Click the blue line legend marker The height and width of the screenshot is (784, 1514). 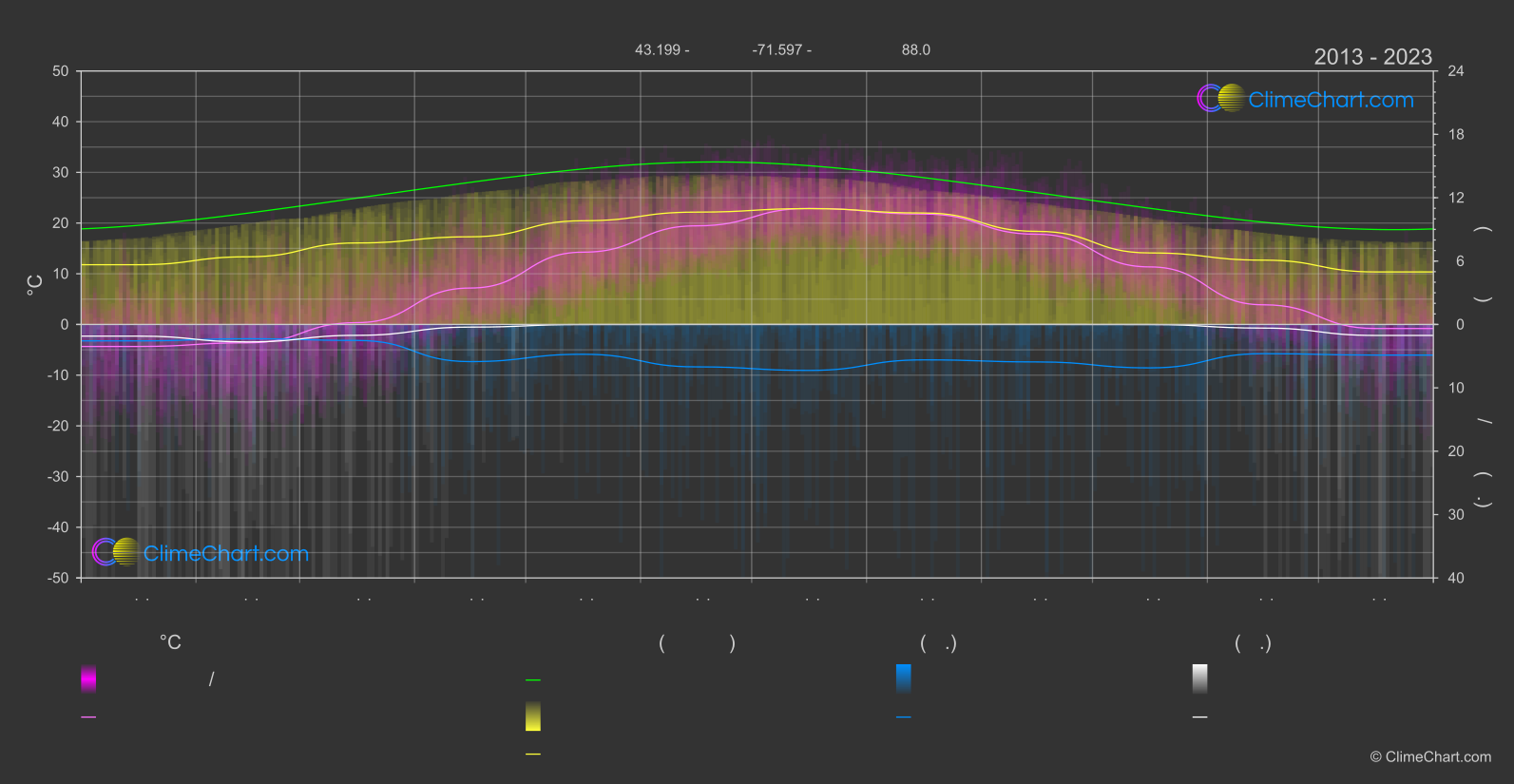903,717
